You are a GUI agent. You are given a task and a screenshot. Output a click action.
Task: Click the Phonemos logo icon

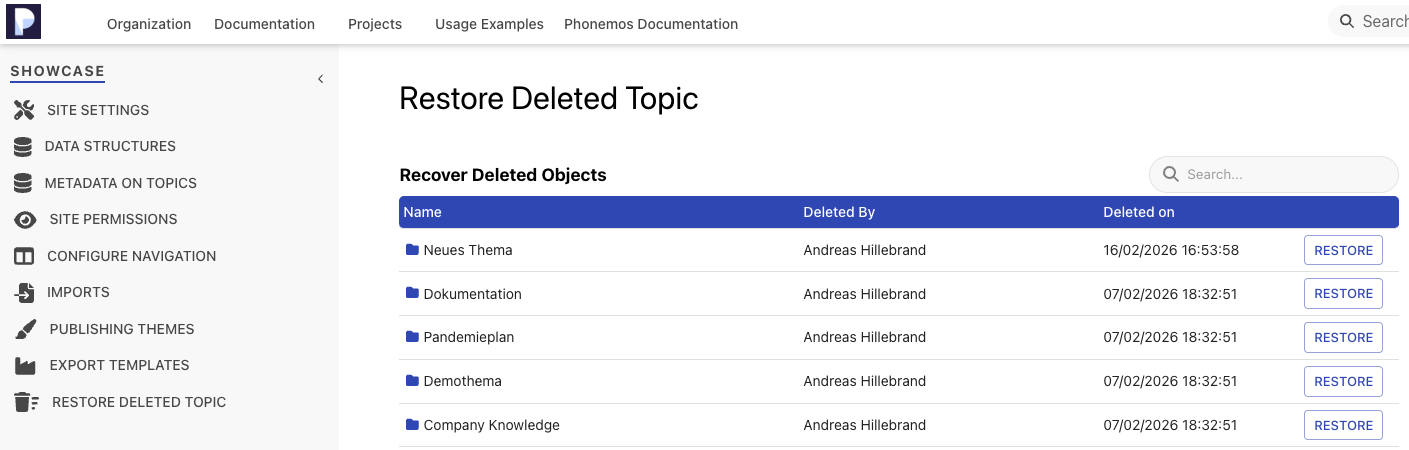(23, 21)
